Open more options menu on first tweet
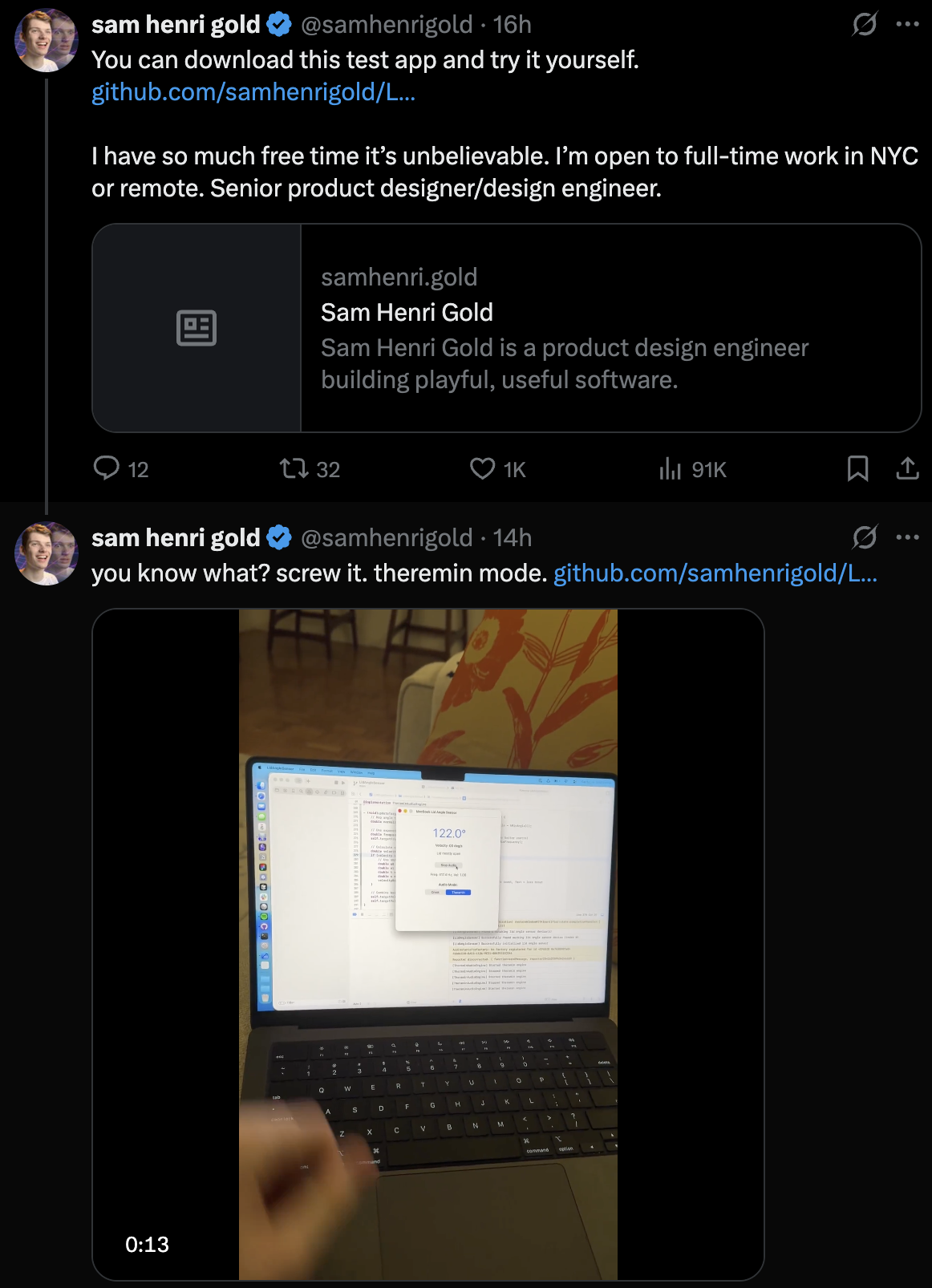Viewport: 932px width, 1288px height. pyautogui.click(x=907, y=24)
